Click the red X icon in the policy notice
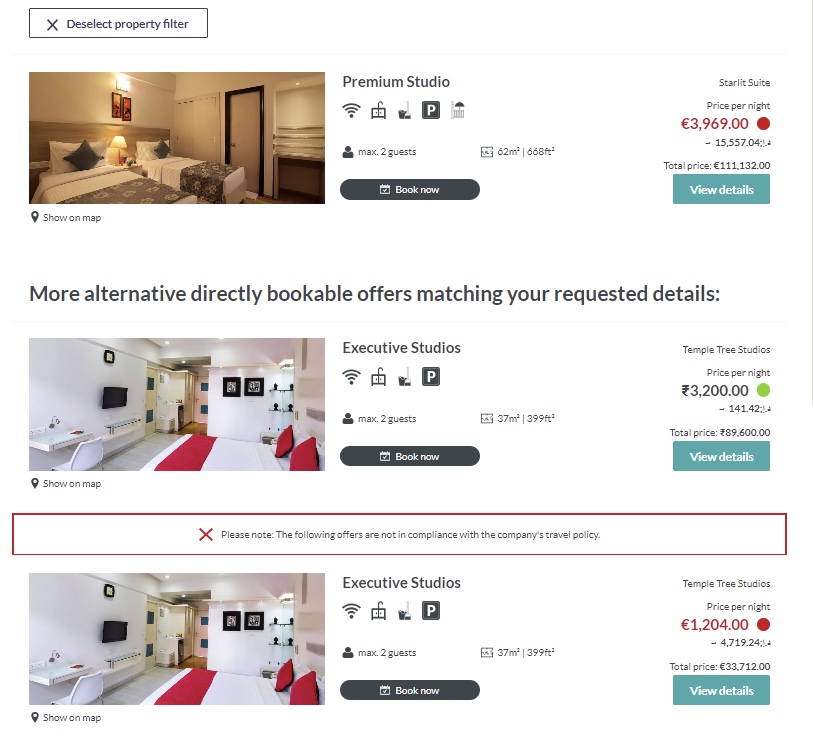813x743 pixels. pyautogui.click(x=206, y=535)
